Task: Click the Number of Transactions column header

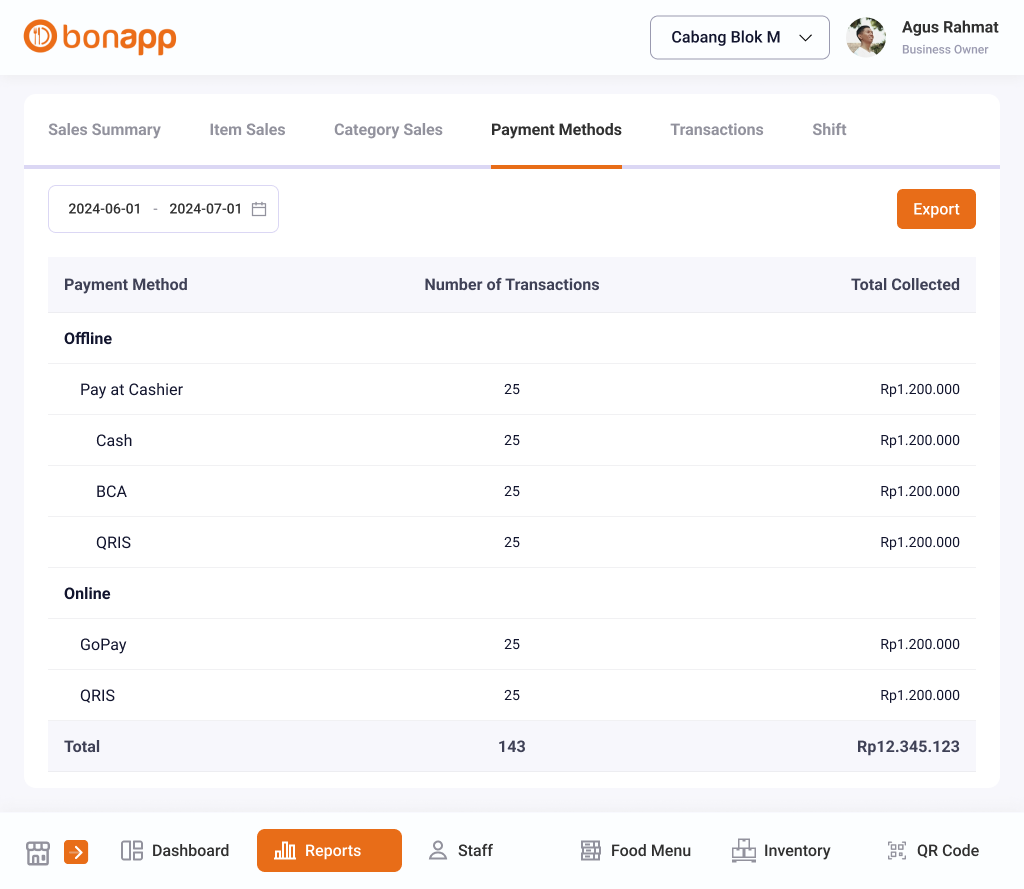Action: coord(511,285)
